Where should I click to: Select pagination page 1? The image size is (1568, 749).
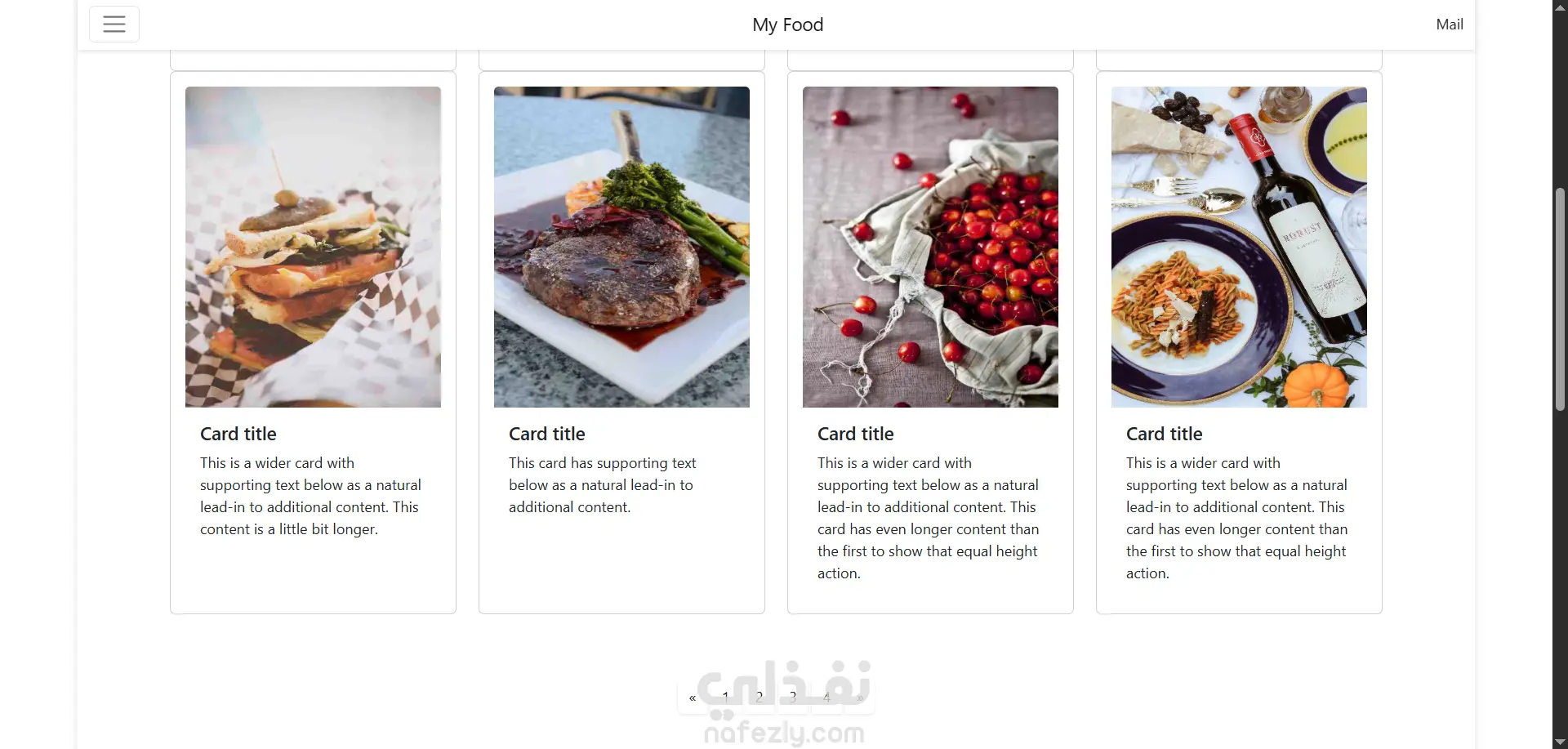725,698
